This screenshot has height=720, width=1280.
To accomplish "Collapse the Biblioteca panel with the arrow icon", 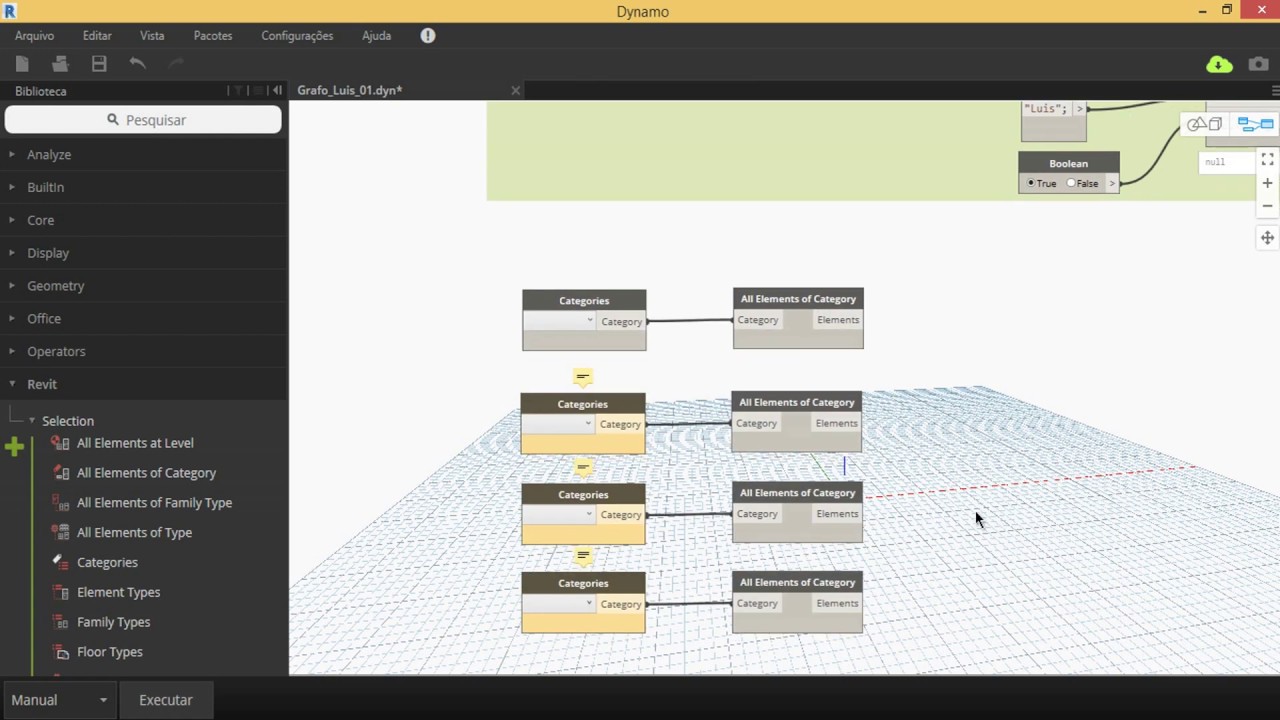I will 277,91.
